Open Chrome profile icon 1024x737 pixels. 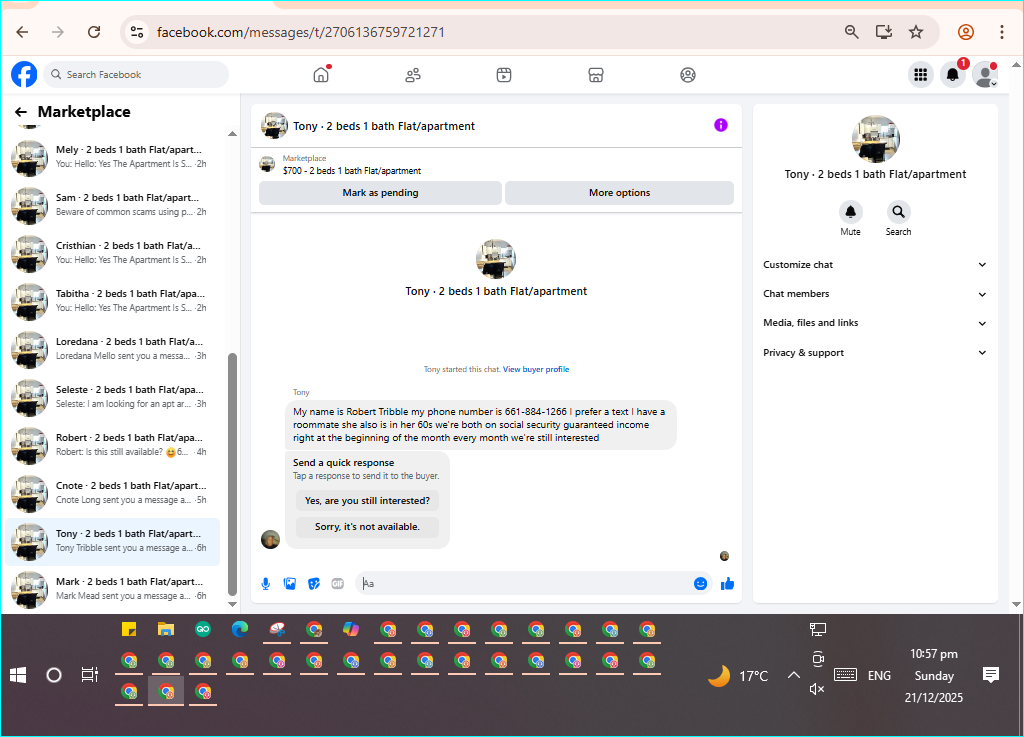(x=966, y=32)
